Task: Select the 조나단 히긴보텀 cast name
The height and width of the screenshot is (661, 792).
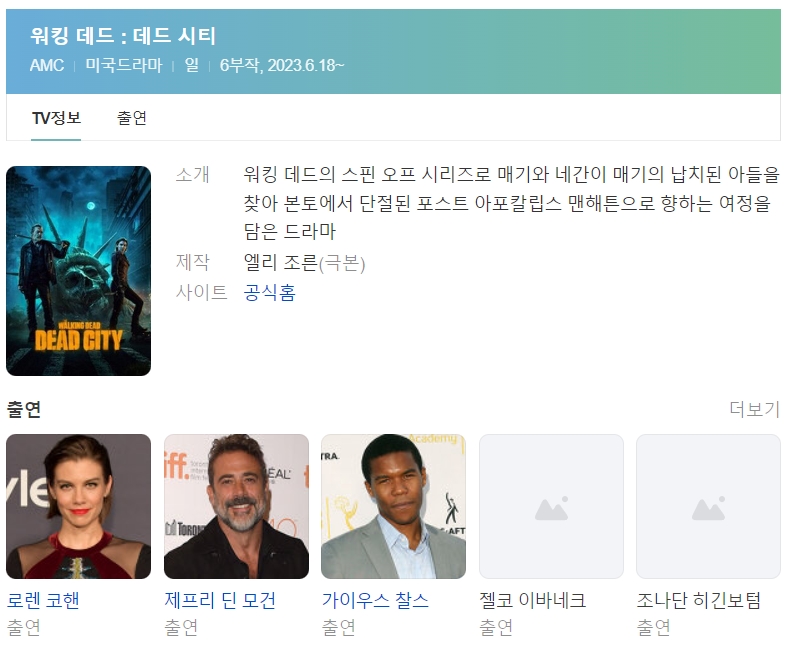Action: (x=699, y=600)
